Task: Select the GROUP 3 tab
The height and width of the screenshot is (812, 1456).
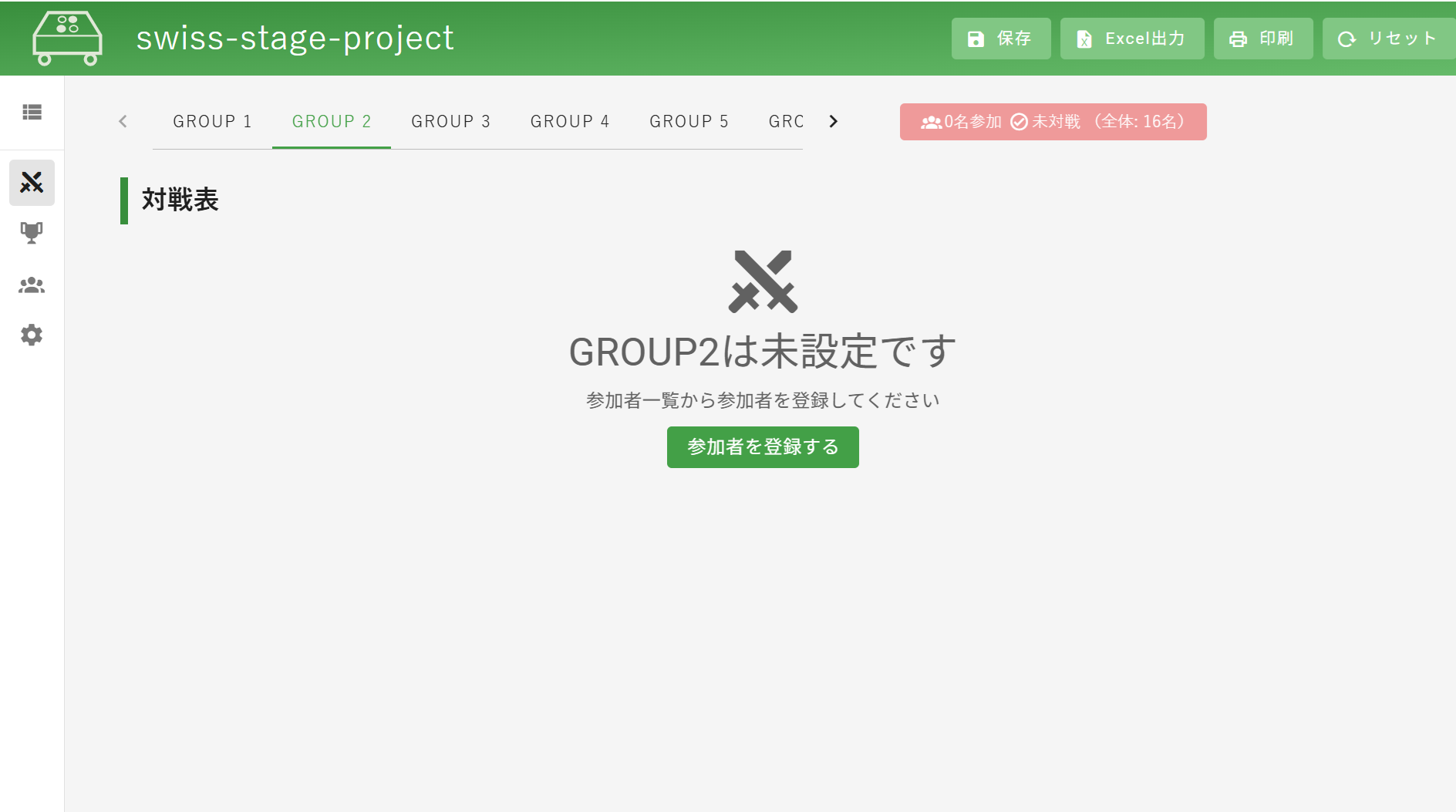Action: pos(451,121)
